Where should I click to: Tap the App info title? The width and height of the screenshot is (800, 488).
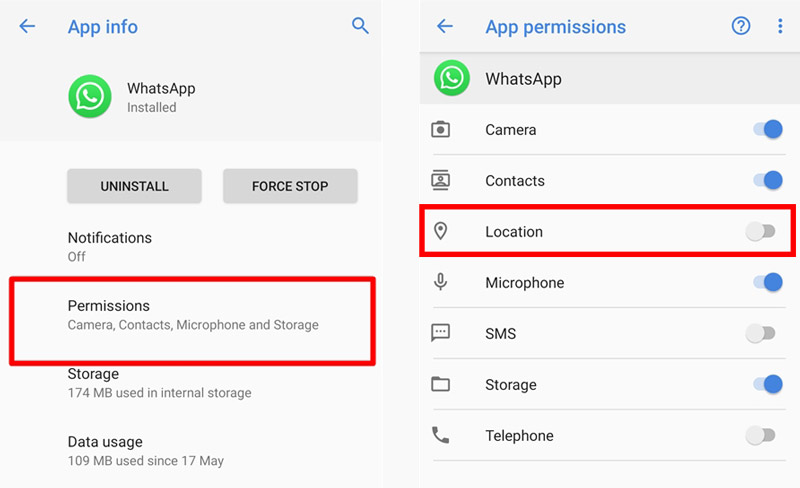103,27
